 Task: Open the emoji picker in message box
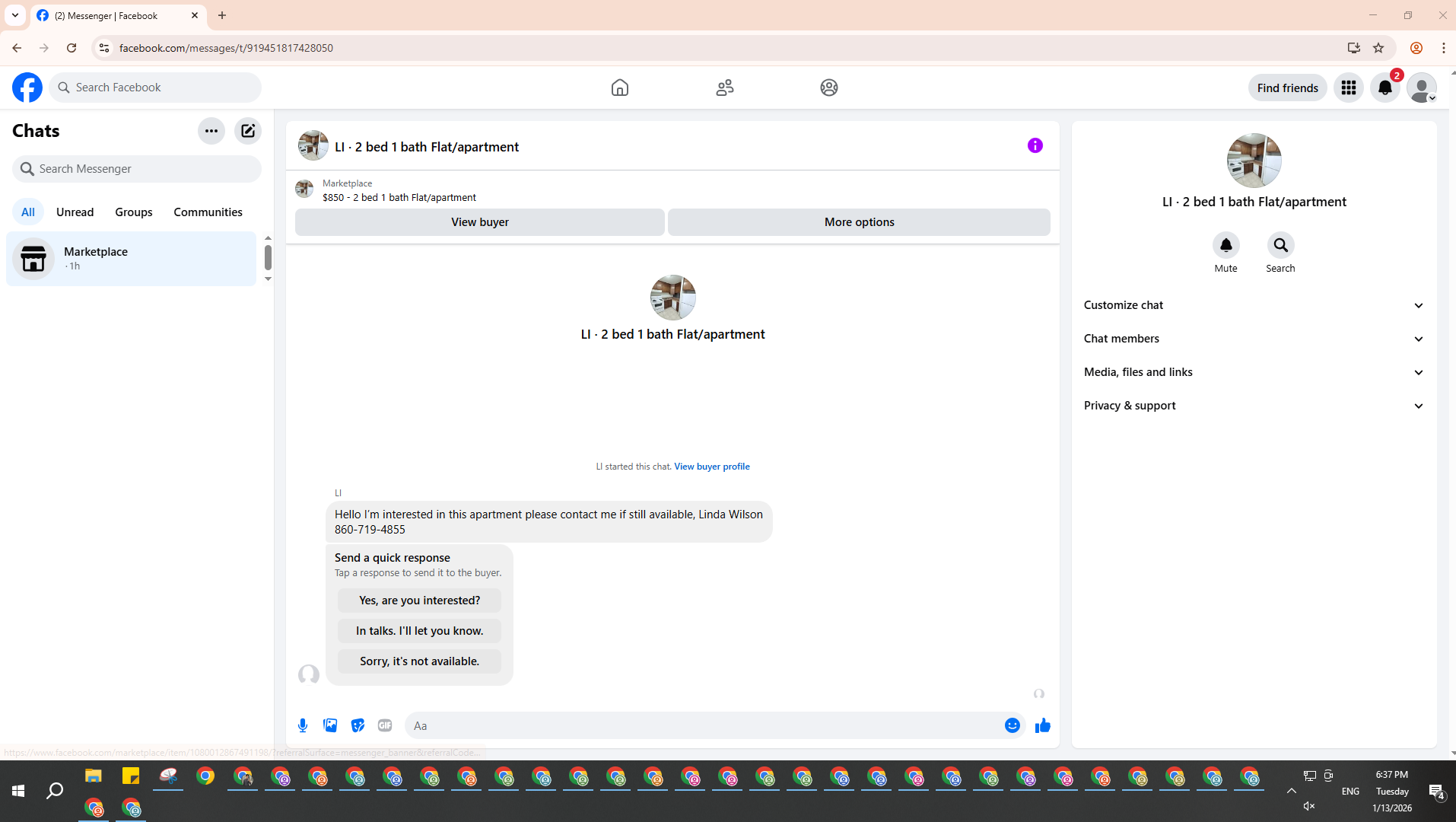[x=1013, y=725]
